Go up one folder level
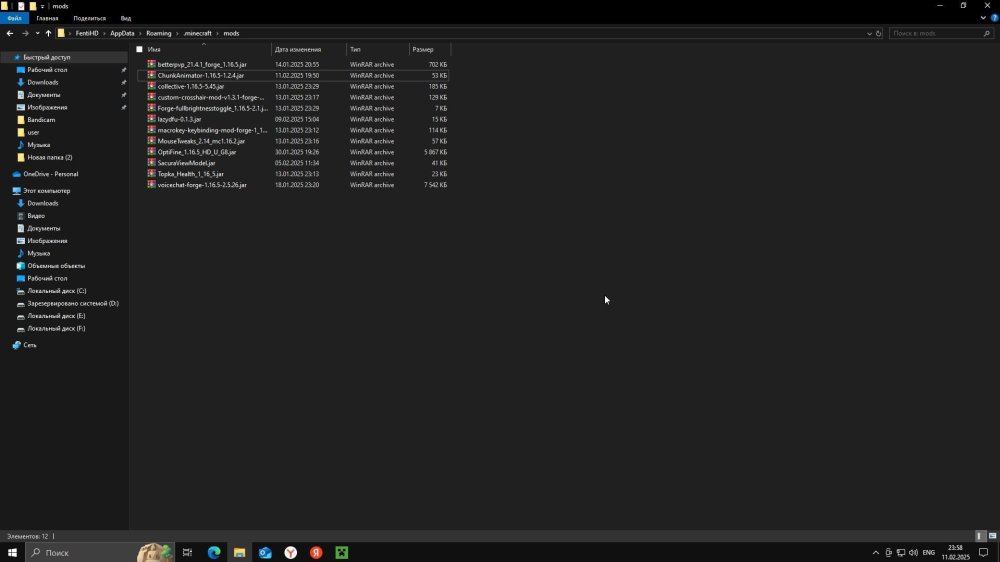The image size is (1000, 562). coord(48,33)
